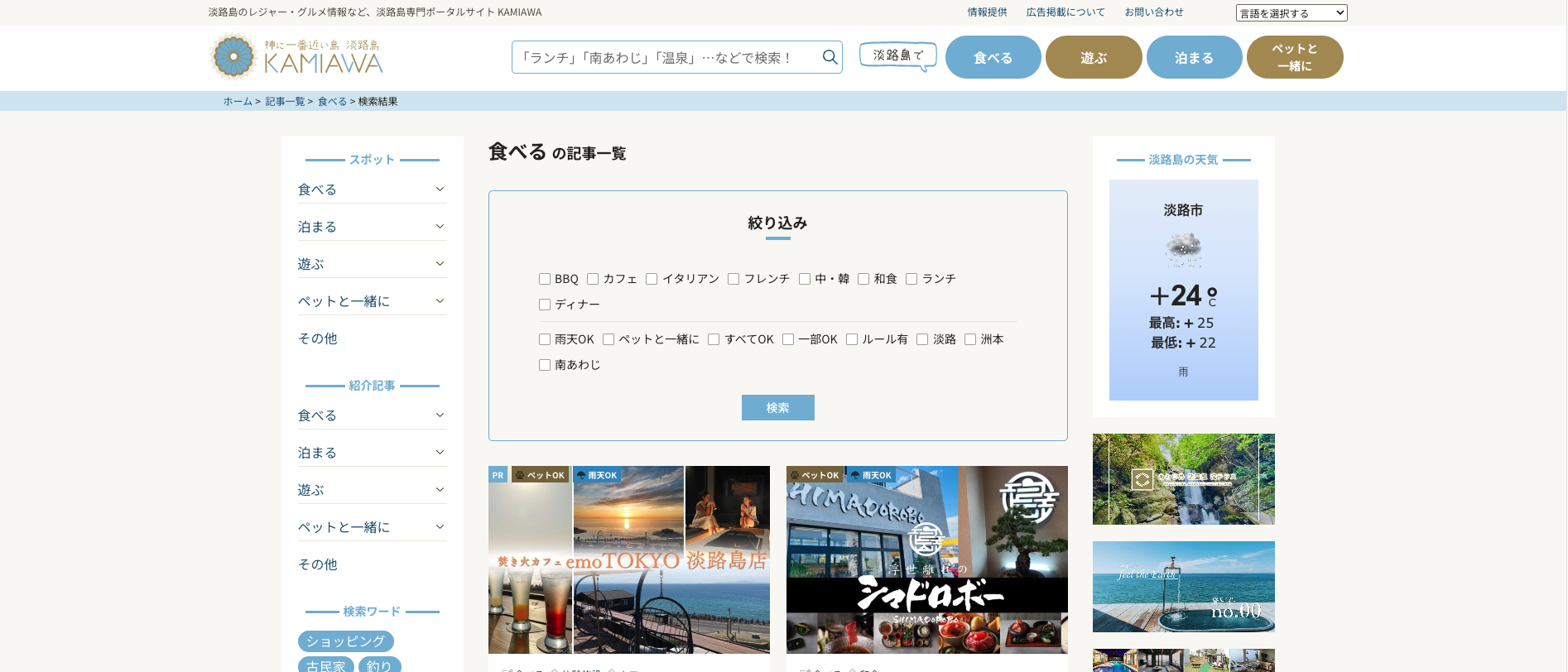1568x672 pixels.
Task: Click 雨天OK badge on シマドロボー card
Action: pyautogui.click(x=871, y=475)
